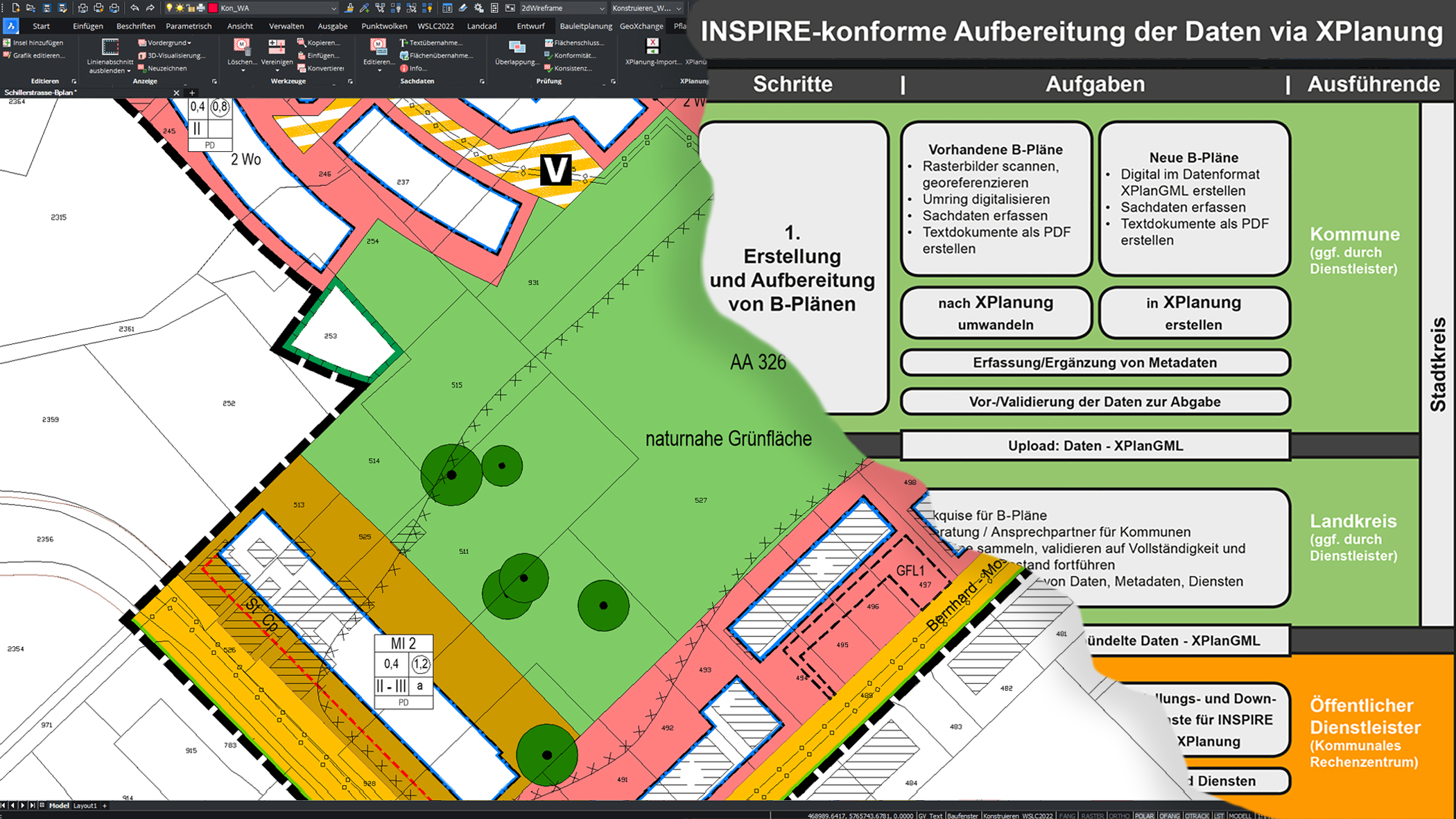
Task: Click the Flächenschluss check tool
Action: click(x=574, y=42)
